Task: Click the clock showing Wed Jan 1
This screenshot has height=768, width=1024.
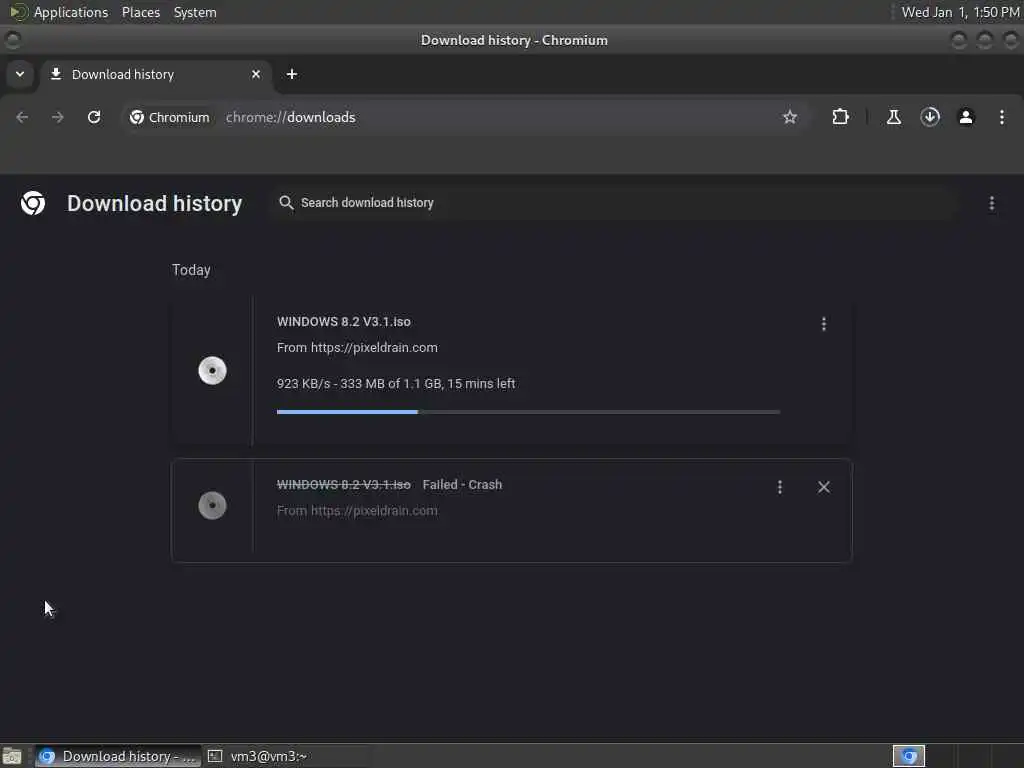Action: pyautogui.click(x=960, y=12)
